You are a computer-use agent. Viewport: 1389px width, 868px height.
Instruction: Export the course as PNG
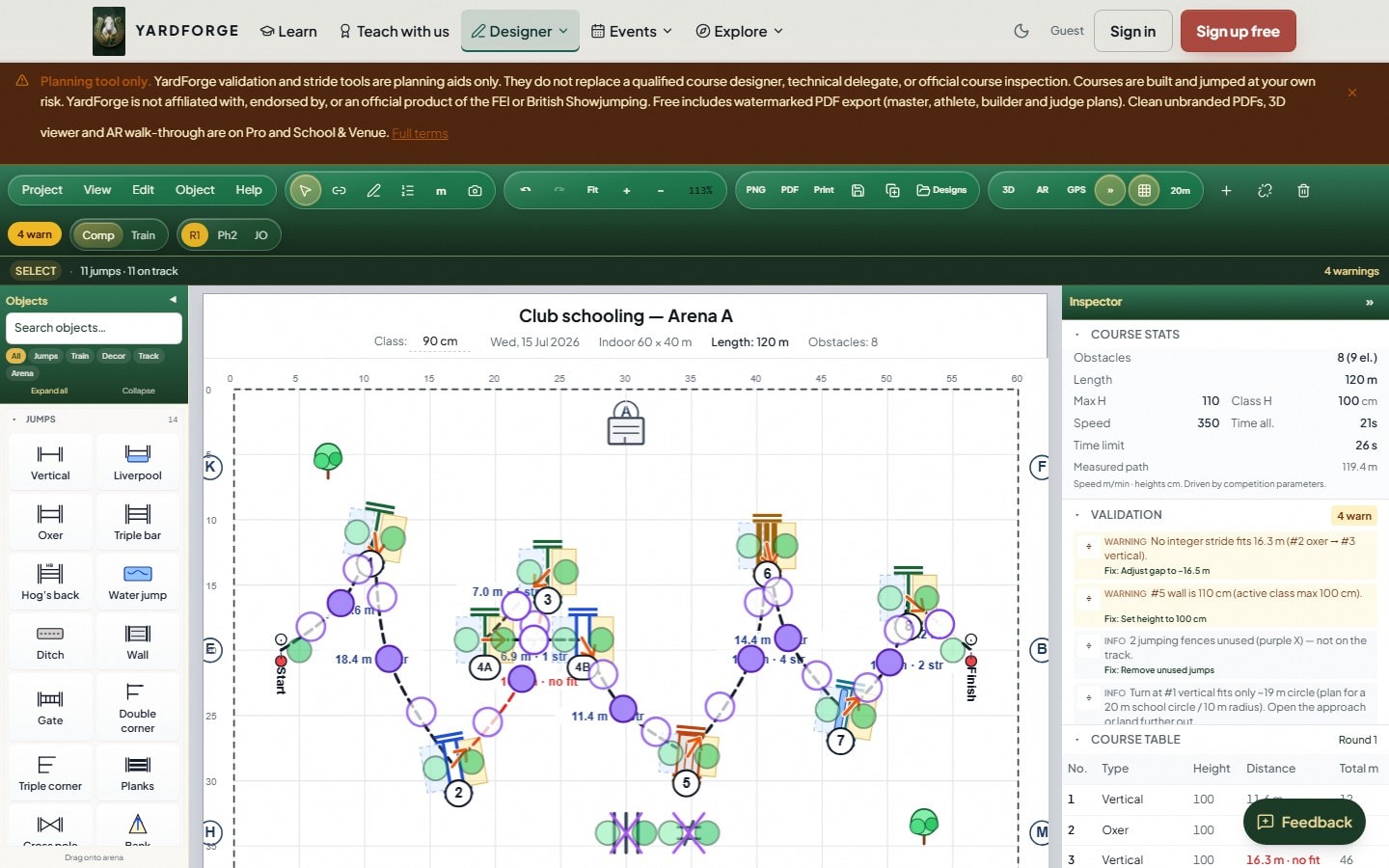pyautogui.click(x=755, y=190)
